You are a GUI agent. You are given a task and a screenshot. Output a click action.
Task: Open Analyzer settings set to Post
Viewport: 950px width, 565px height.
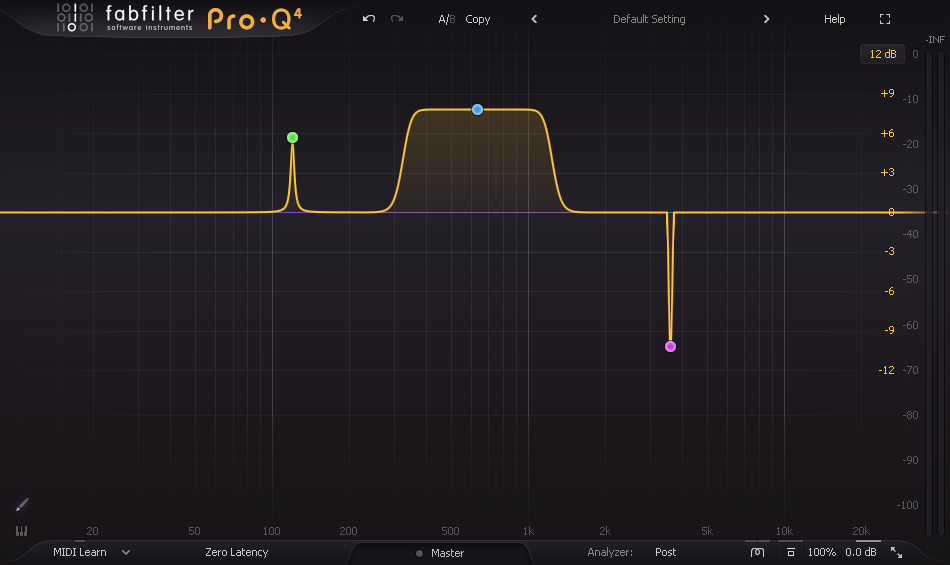coord(665,552)
